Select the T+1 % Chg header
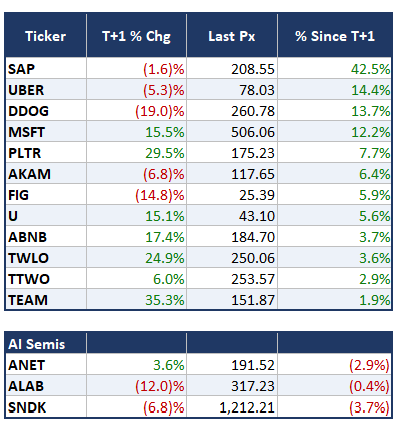The image size is (395, 429). (x=136, y=36)
